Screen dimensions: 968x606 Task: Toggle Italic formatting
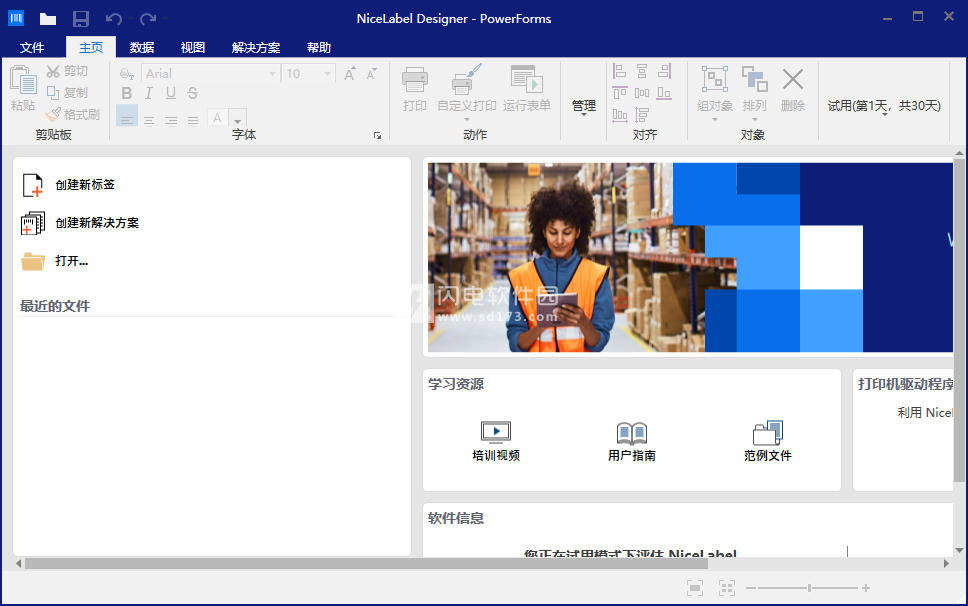point(149,93)
